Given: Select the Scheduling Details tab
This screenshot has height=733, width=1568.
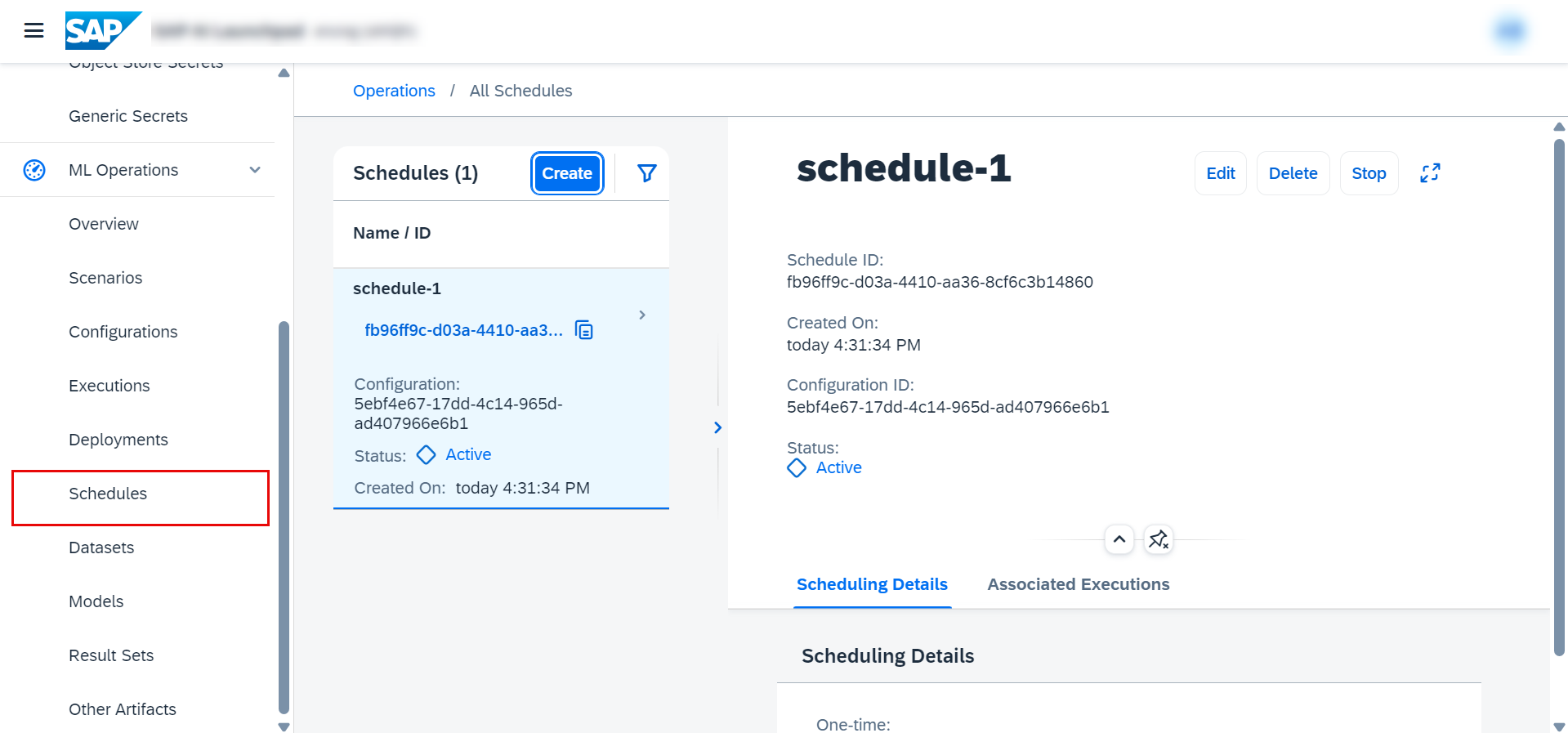Looking at the screenshot, I should coord(872,584).
